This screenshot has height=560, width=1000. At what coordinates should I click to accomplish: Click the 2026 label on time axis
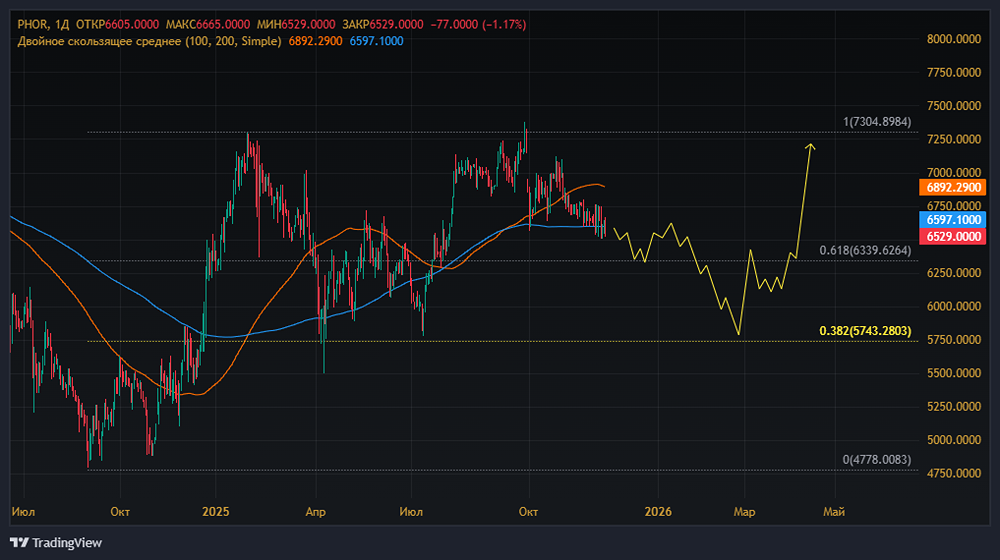658,511
